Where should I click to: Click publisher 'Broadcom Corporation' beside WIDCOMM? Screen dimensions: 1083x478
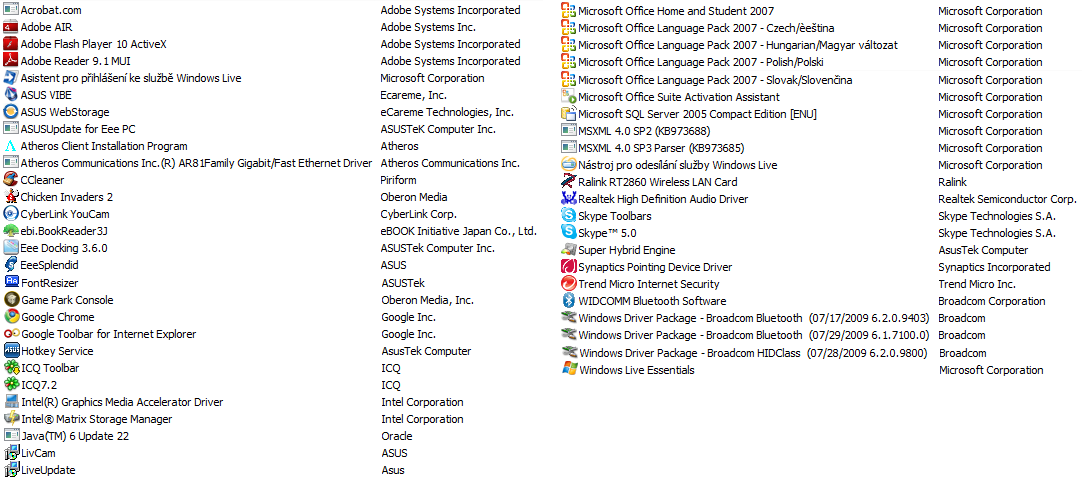tap(992, 301)
